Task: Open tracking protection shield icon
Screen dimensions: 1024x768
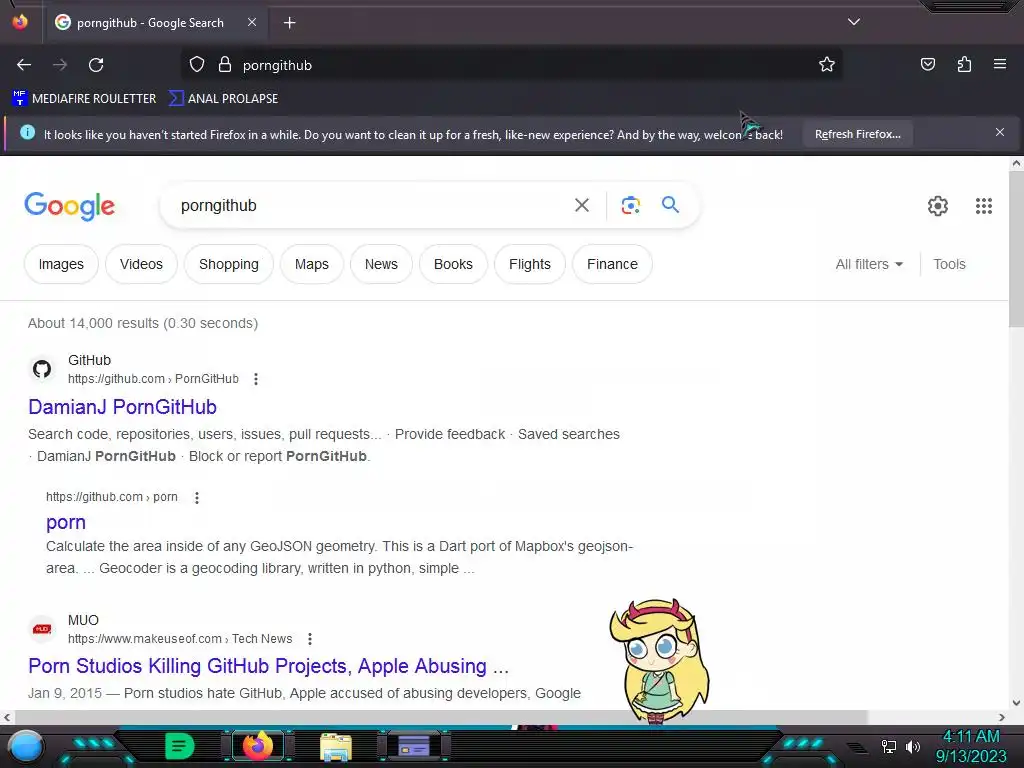Action: [x=197, y=65]
